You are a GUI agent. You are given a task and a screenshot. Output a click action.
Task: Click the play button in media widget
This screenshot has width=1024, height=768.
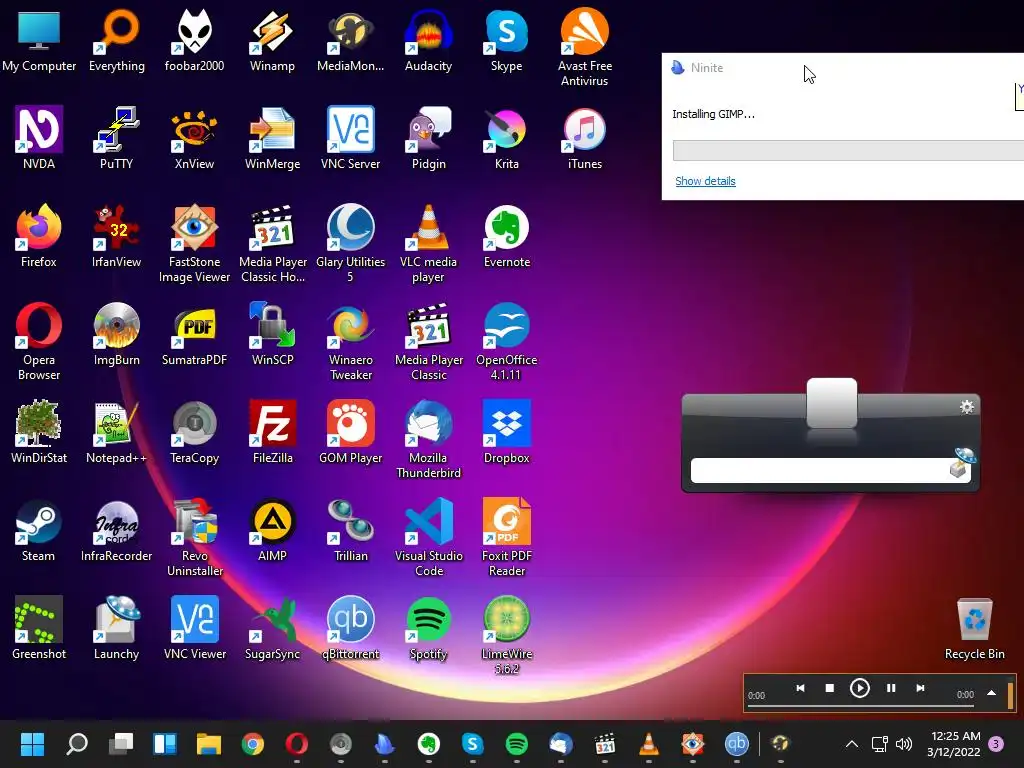[859, 688]
